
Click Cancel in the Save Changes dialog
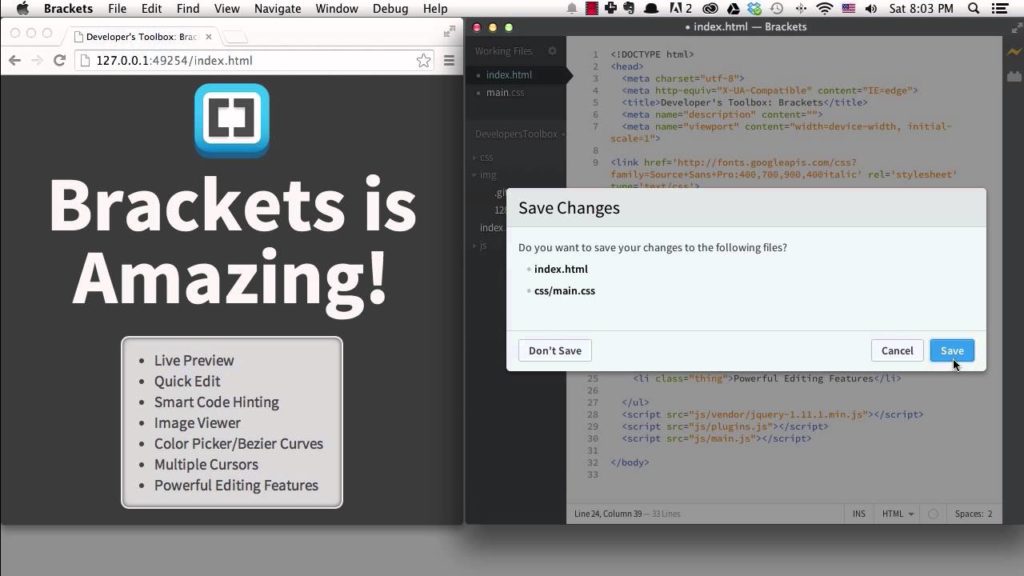point(897,351)
